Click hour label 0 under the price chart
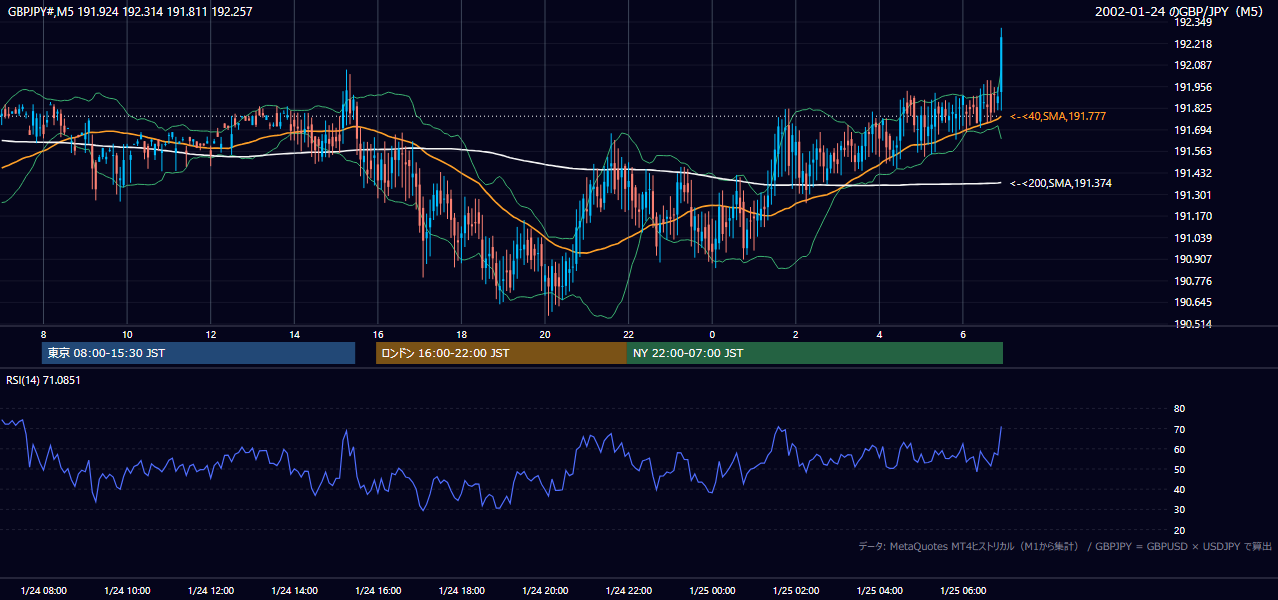Screen dimensions: 1278x600 click(712, 334)
